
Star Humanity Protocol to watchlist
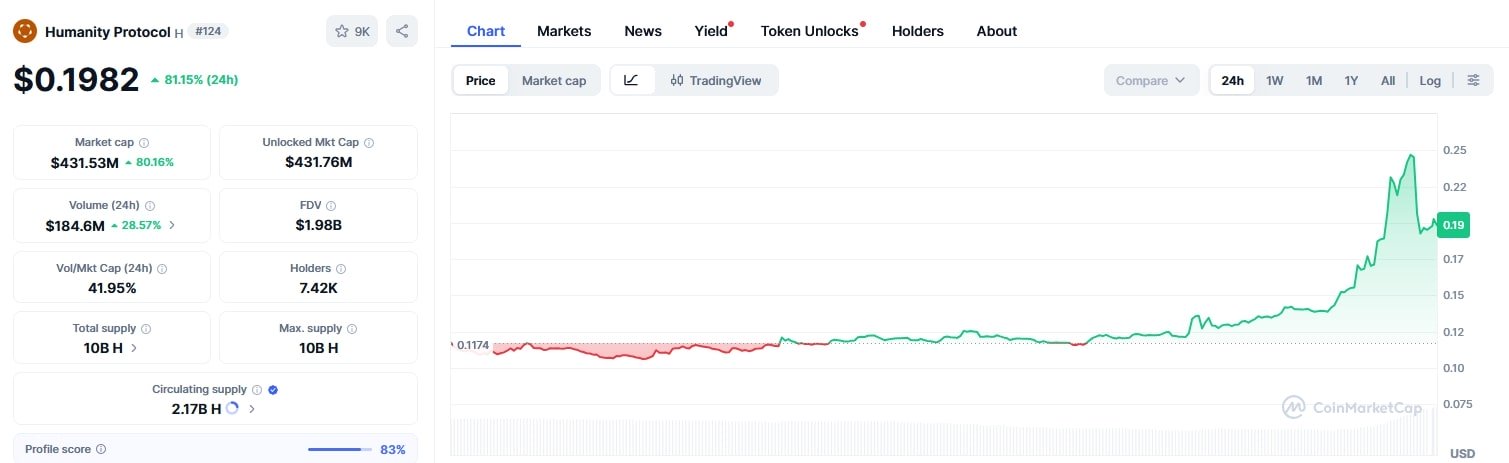352,31
